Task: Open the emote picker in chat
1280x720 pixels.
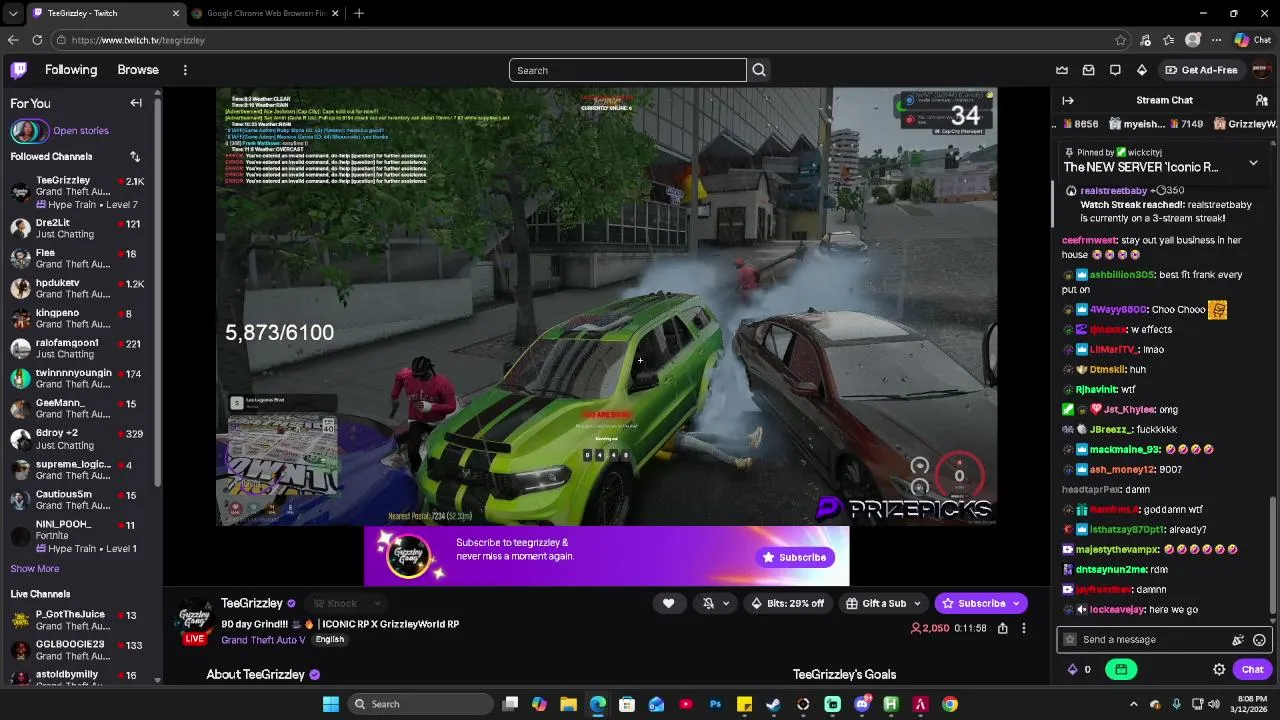Action: pos(1260,640)
